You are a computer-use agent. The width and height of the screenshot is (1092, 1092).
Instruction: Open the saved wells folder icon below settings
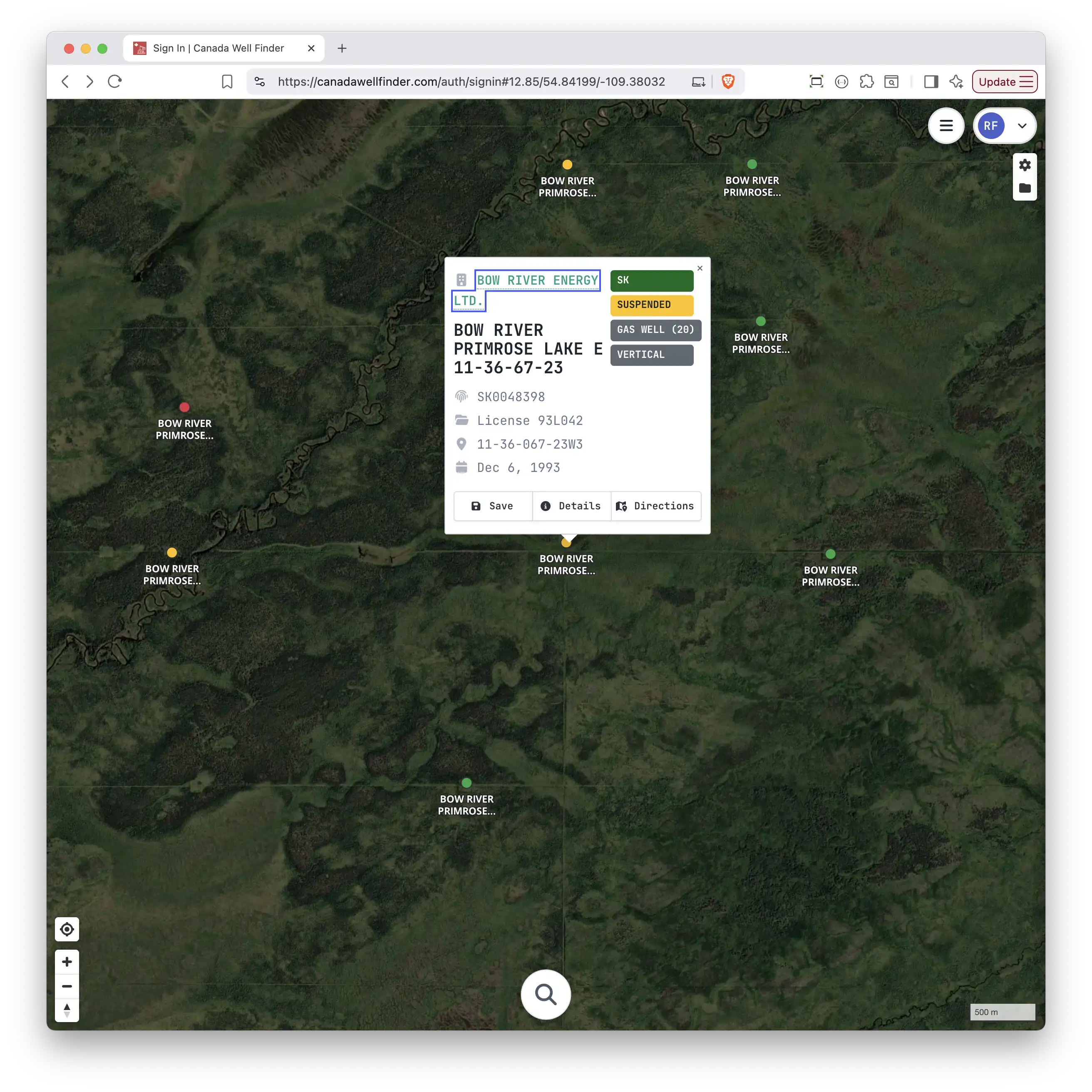click(x=1025, y=189)
